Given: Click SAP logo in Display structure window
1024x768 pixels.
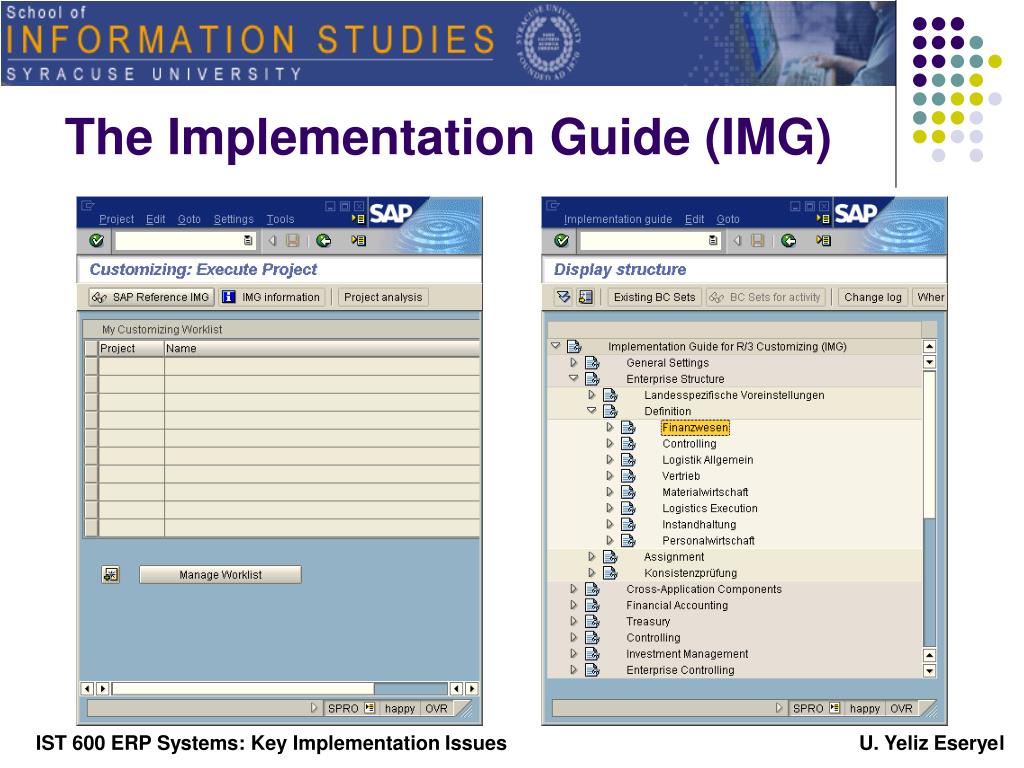Looking at the screenshot, I should [x=856, y=214].
